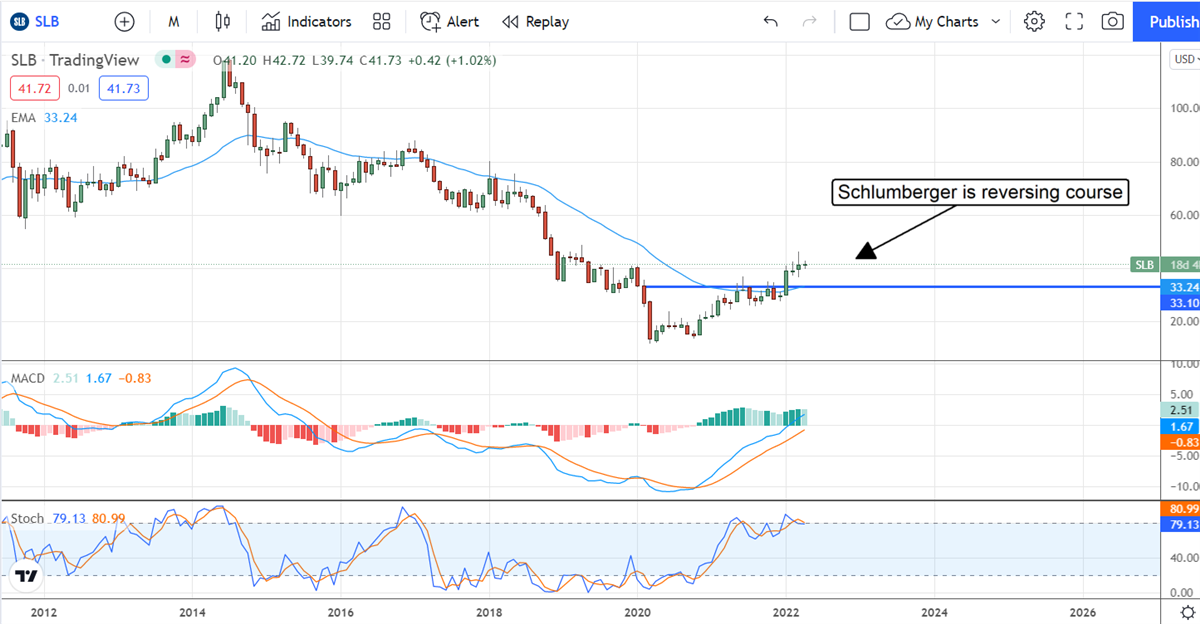The image size is (1200, 624).
Task: Click the Publish button
Action: coord(1168,21)
